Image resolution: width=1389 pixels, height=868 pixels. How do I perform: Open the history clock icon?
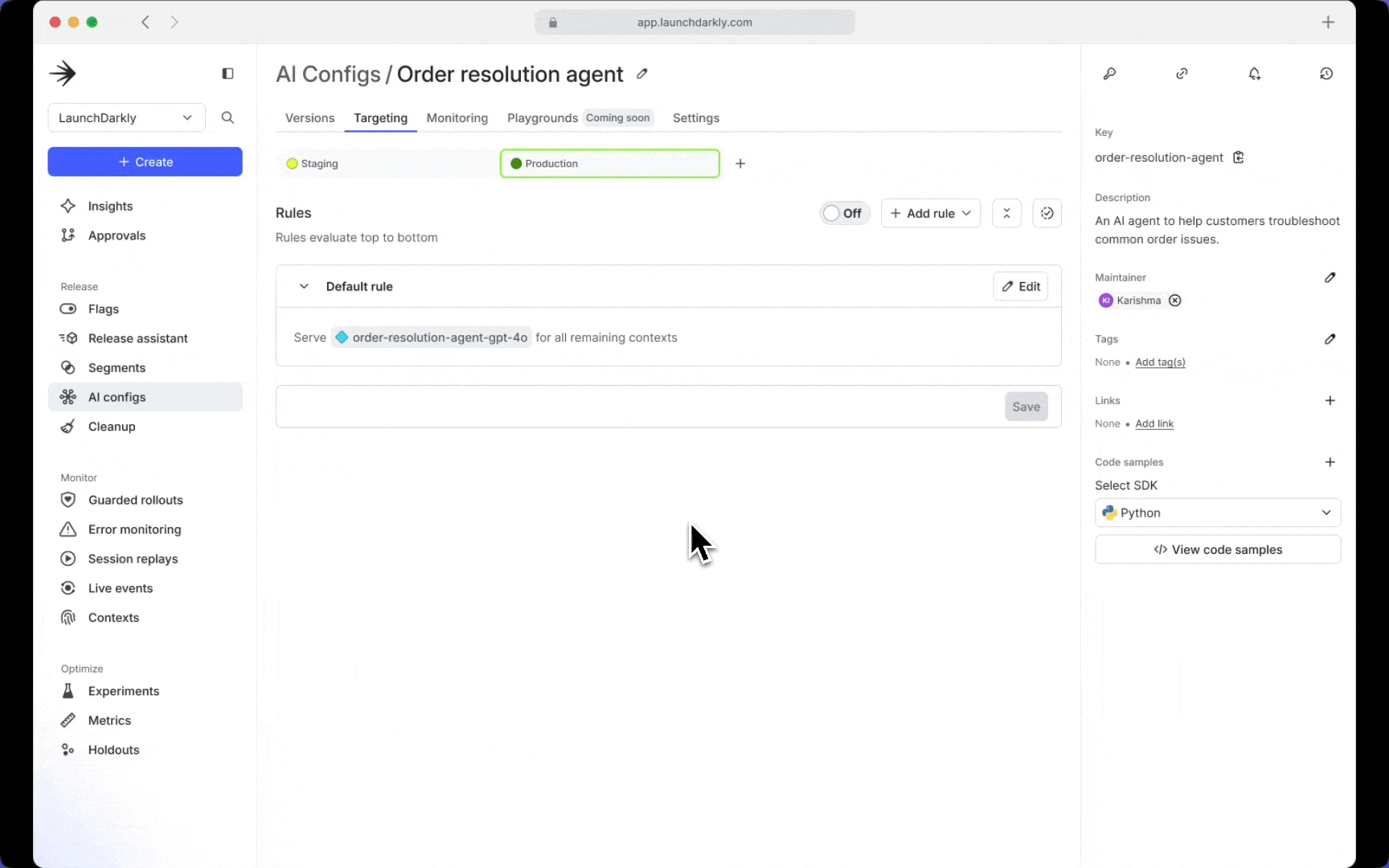coord(1326,74)
